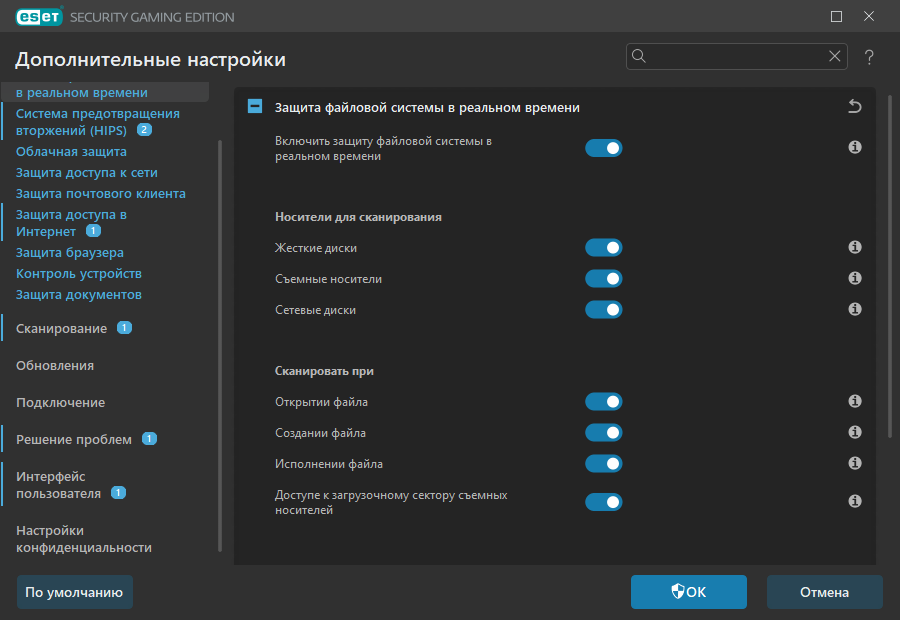Click the ESET logo in title bar
The width and height of the screenshot is (900, 620).
coord(39,17)
